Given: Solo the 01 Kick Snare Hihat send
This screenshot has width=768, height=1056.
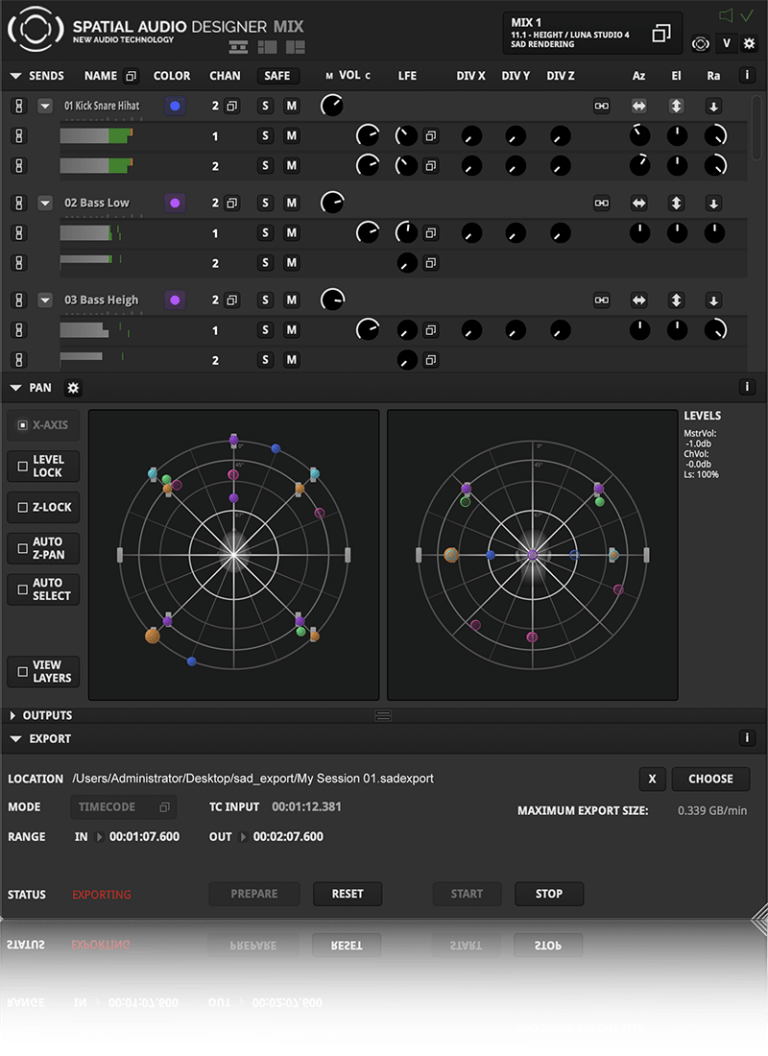Looking at the screenshot, I should (x=265, y=106).
